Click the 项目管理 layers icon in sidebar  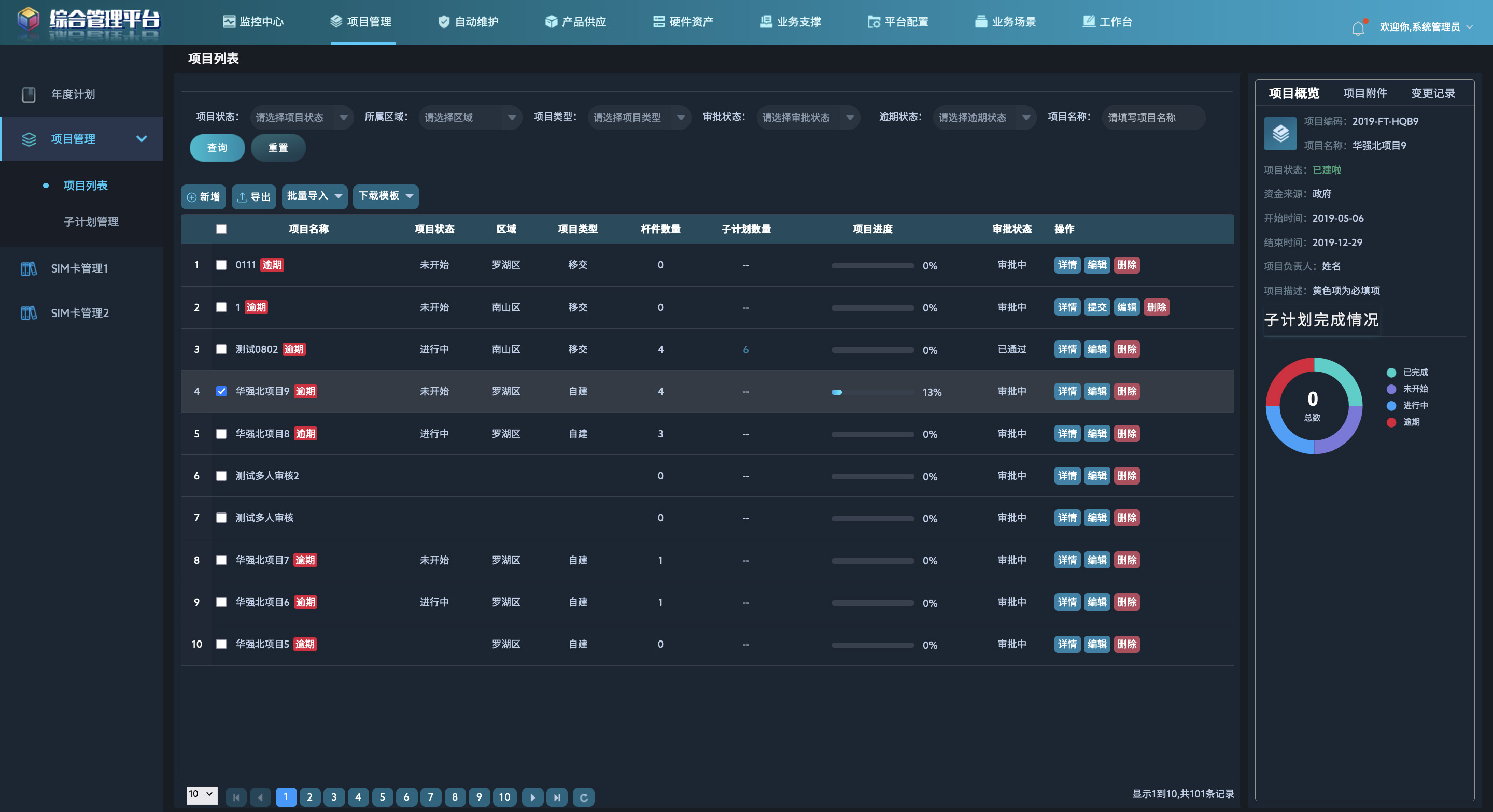(x=29, y=139)
